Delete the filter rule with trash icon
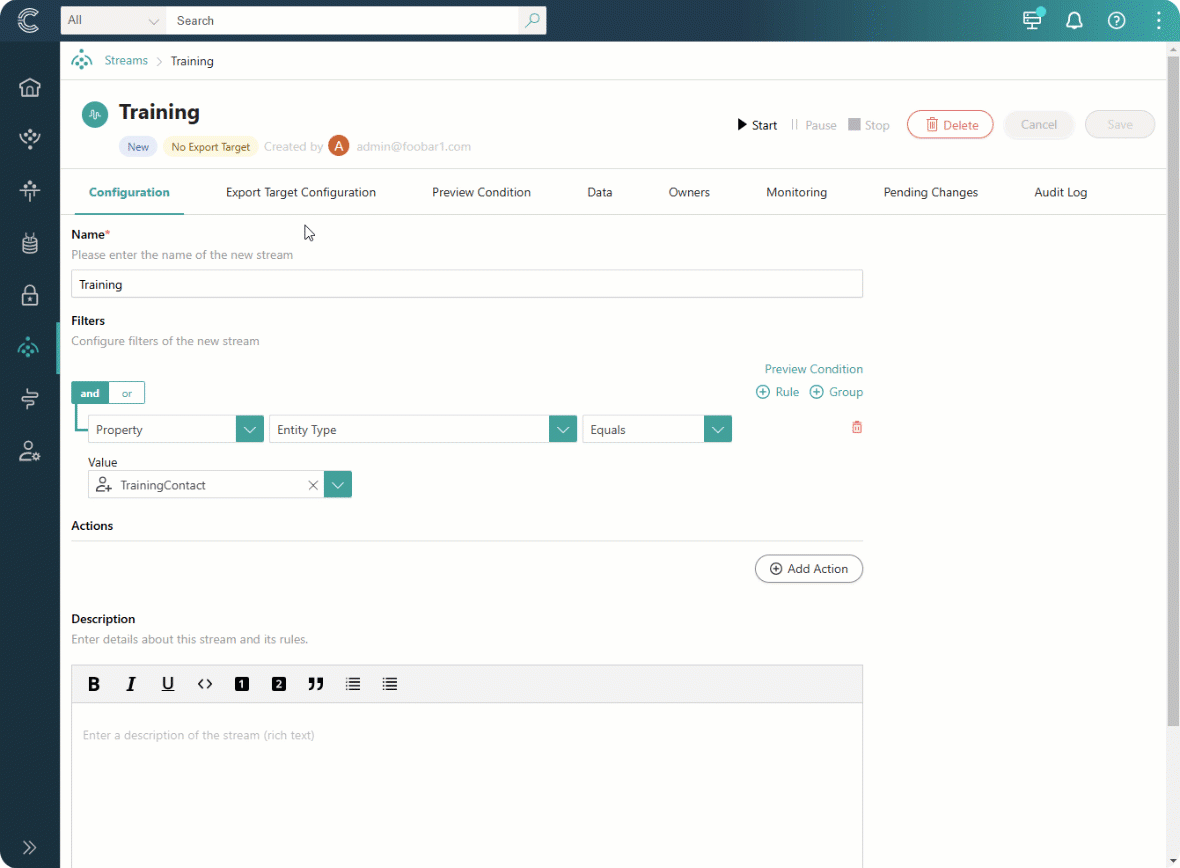This screenshot has height=868, width=1180. tap(856, 428)
